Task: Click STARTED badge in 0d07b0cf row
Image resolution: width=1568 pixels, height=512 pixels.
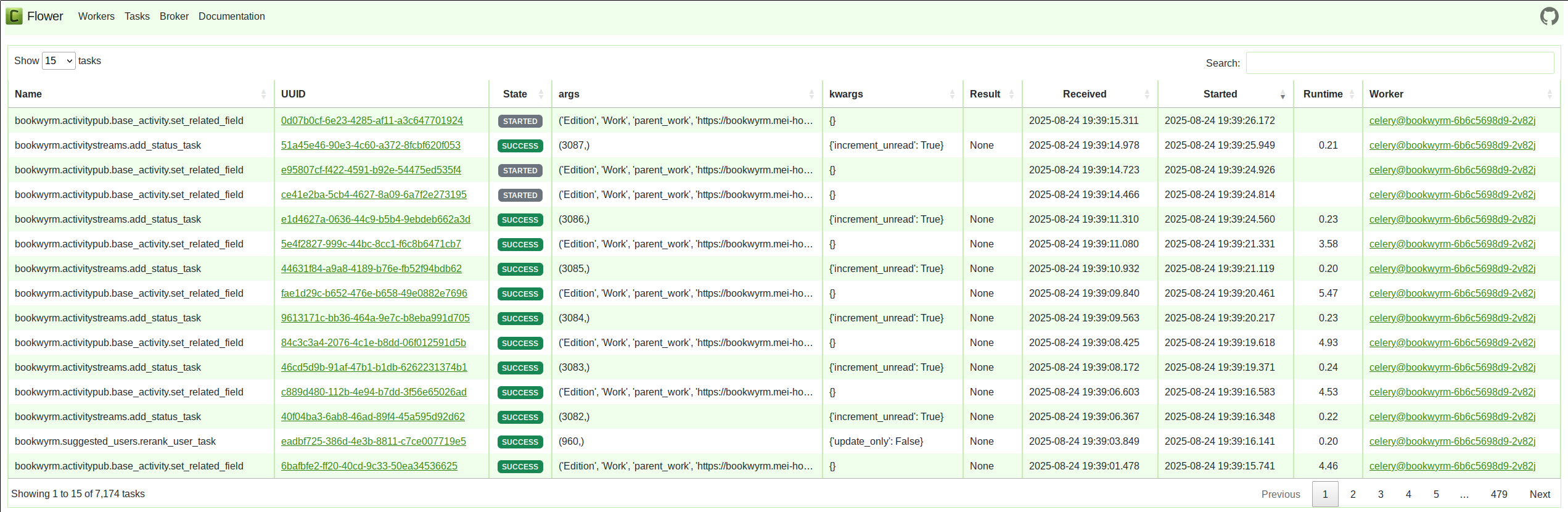Action: 520,121
